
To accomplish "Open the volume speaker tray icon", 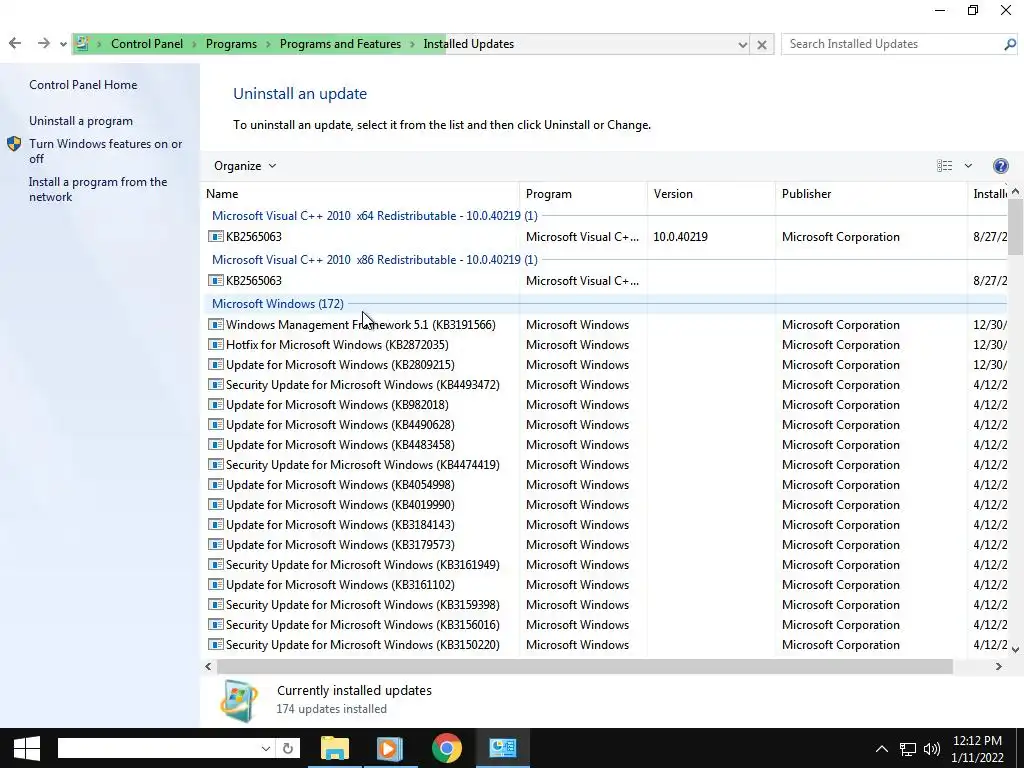I will (x=932, y=748).
